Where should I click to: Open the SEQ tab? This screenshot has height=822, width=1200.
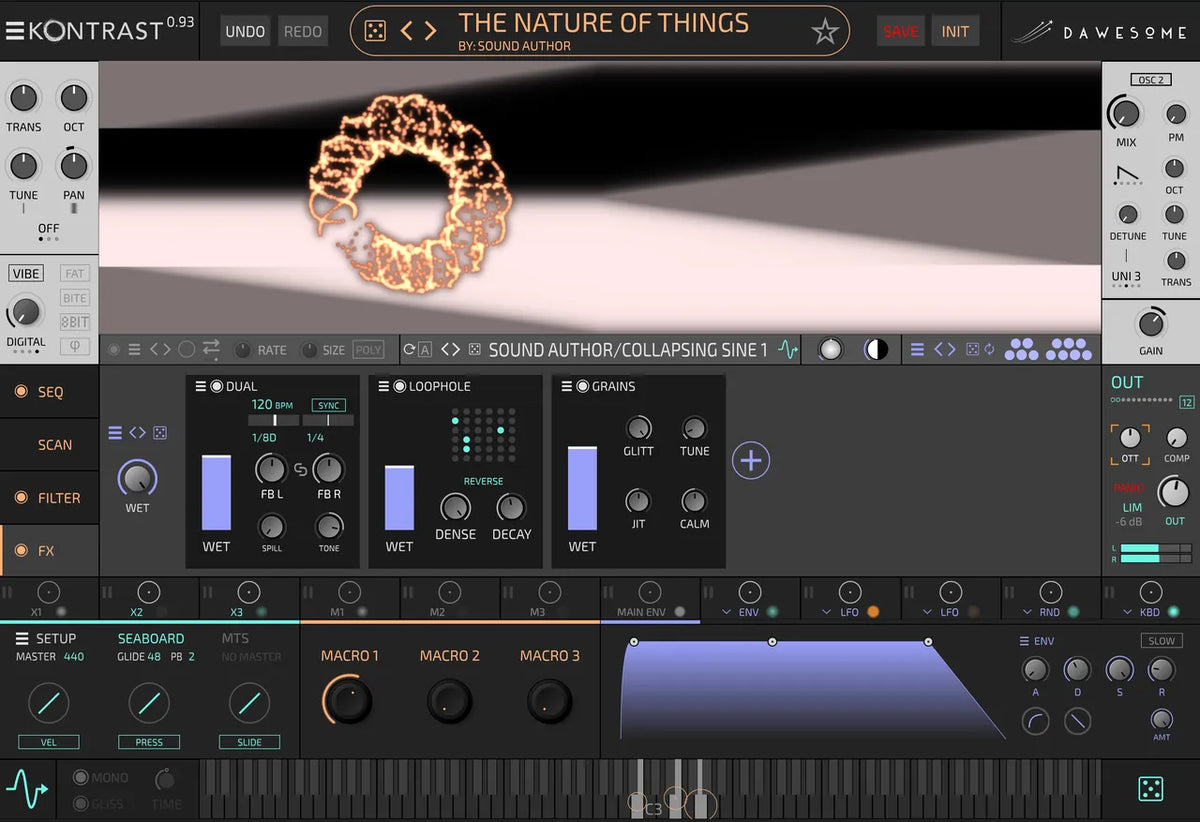click(49, 392)
